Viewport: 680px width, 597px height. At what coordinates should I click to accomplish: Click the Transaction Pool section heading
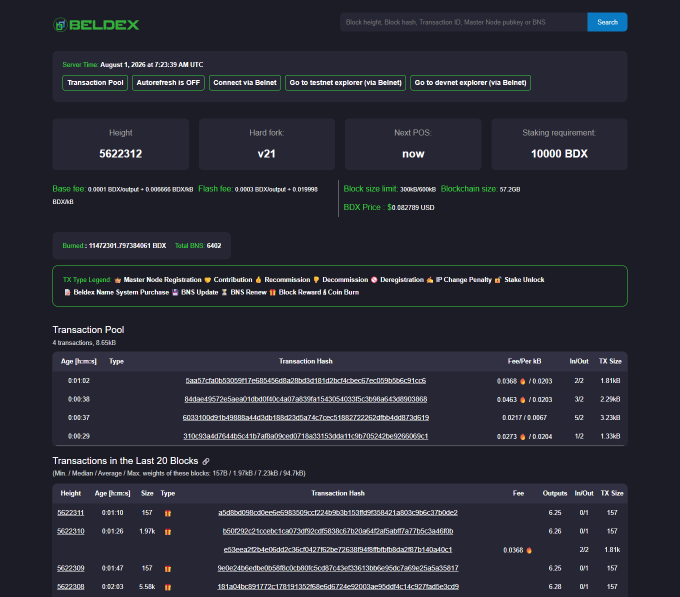(88, 330)
